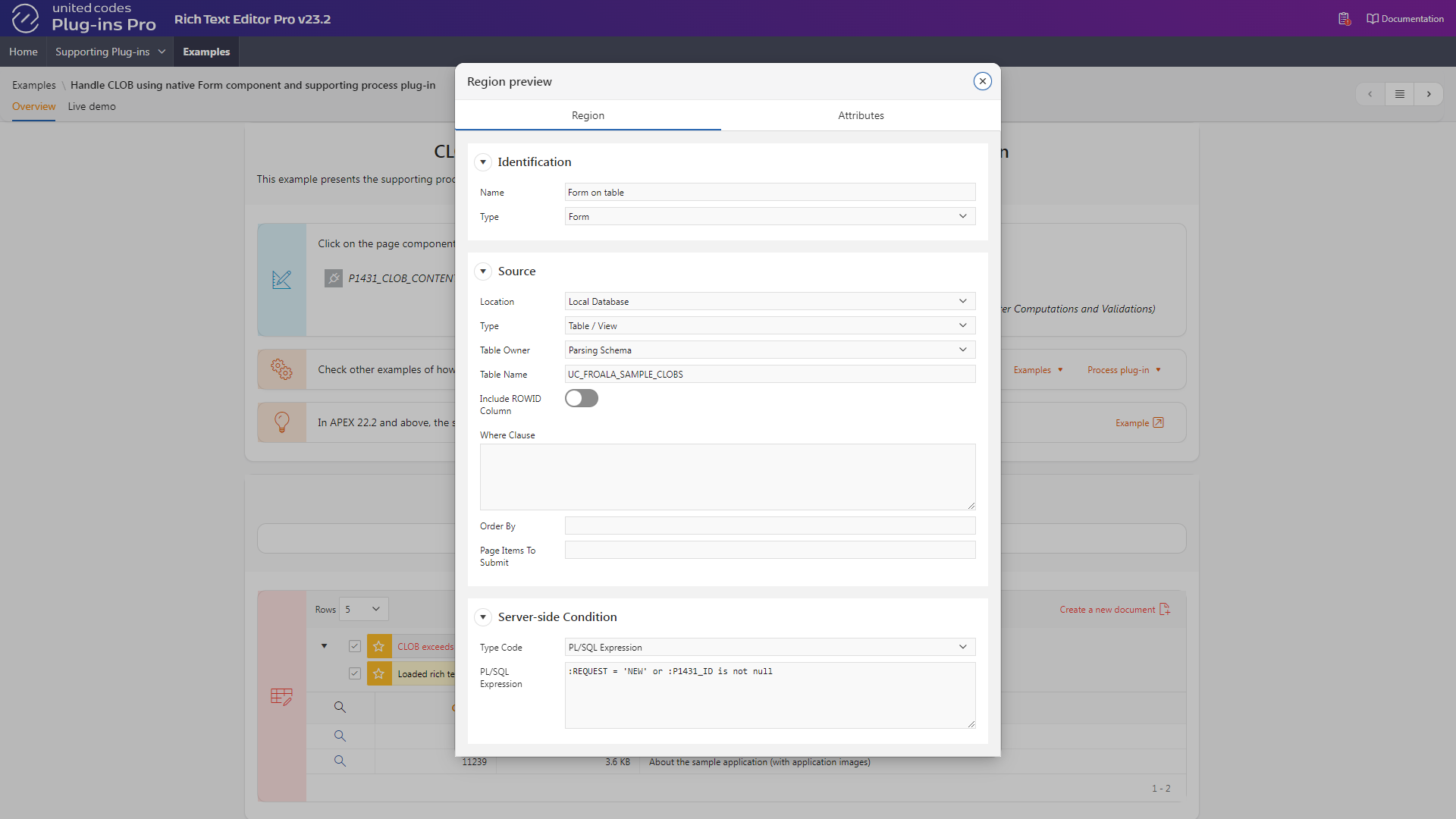Open the Location dropdown
Viewport: 1456px width, 819px height.
[770, 301]
